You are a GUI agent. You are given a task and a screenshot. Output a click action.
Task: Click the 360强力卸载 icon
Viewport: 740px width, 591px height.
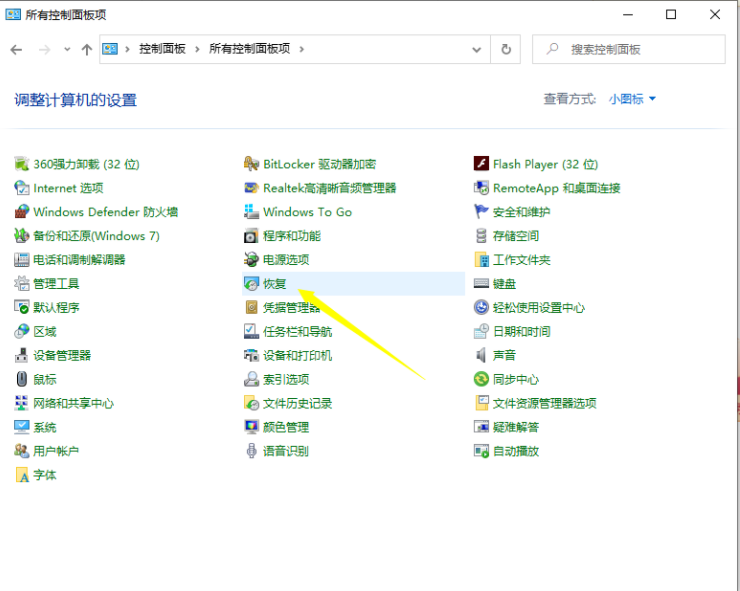pos(22,164)
